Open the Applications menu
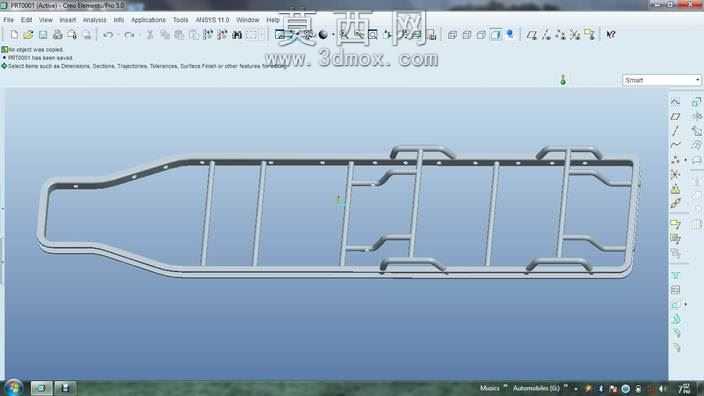 pyautogui.click(x=148, y=20)
